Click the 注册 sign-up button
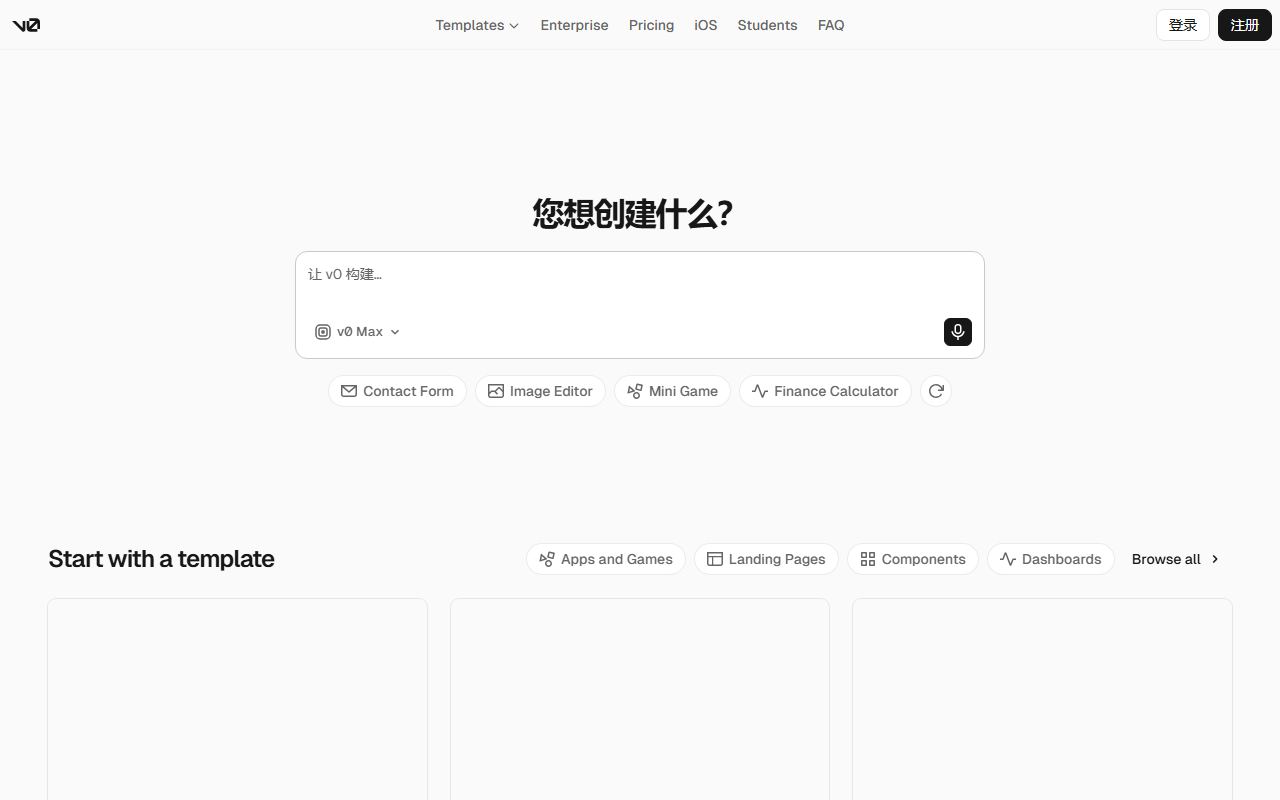 pyautogui.click(x=1245, y=25)
